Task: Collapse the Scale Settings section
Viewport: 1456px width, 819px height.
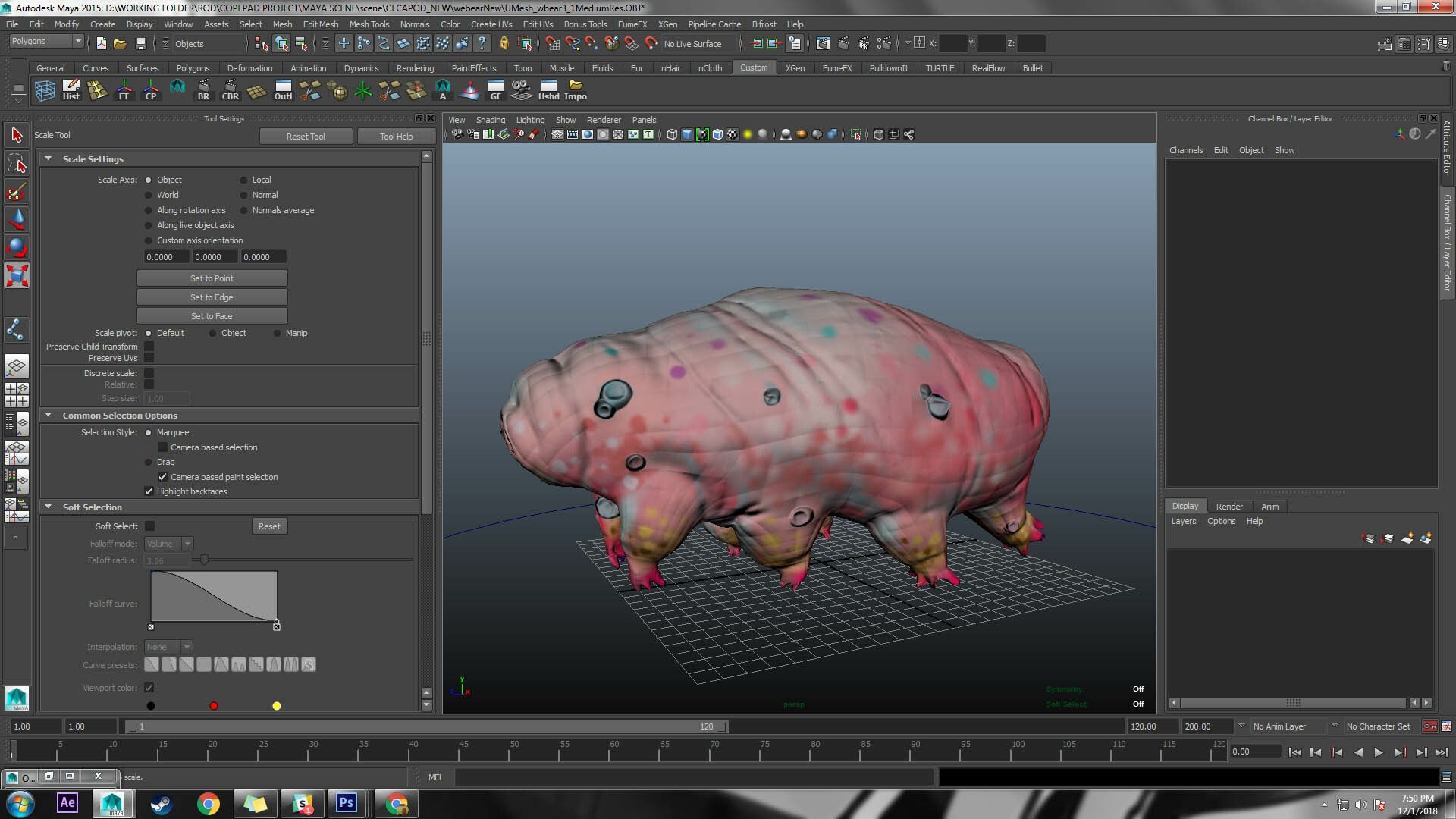Action: point(49,158)
